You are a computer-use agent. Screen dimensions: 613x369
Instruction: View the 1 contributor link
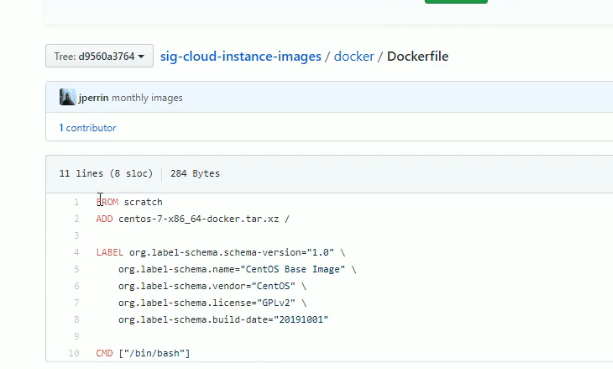pyautogui.click(x=88, y=128)
